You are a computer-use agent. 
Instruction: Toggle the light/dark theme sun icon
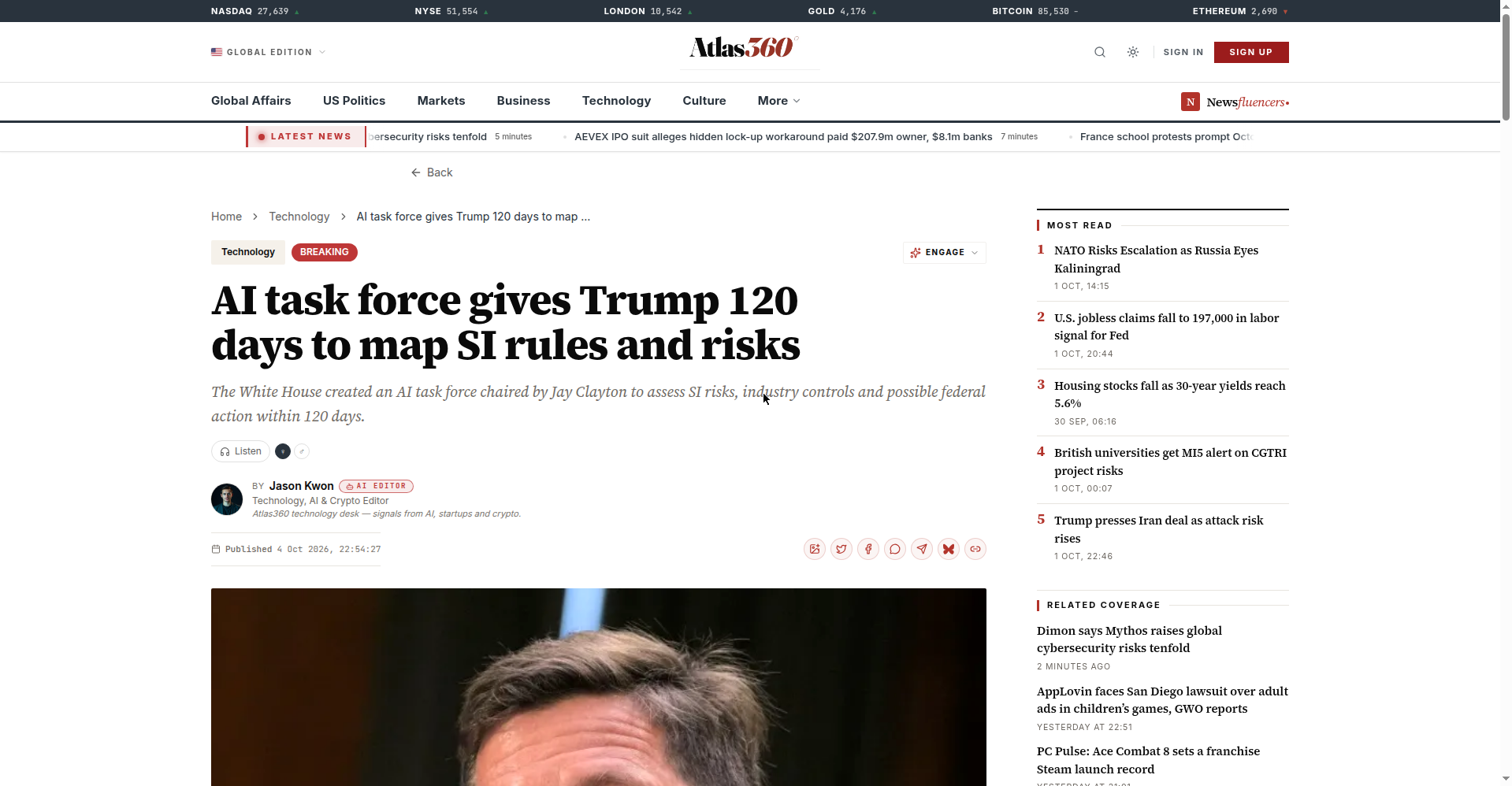tap(1133, 52)
